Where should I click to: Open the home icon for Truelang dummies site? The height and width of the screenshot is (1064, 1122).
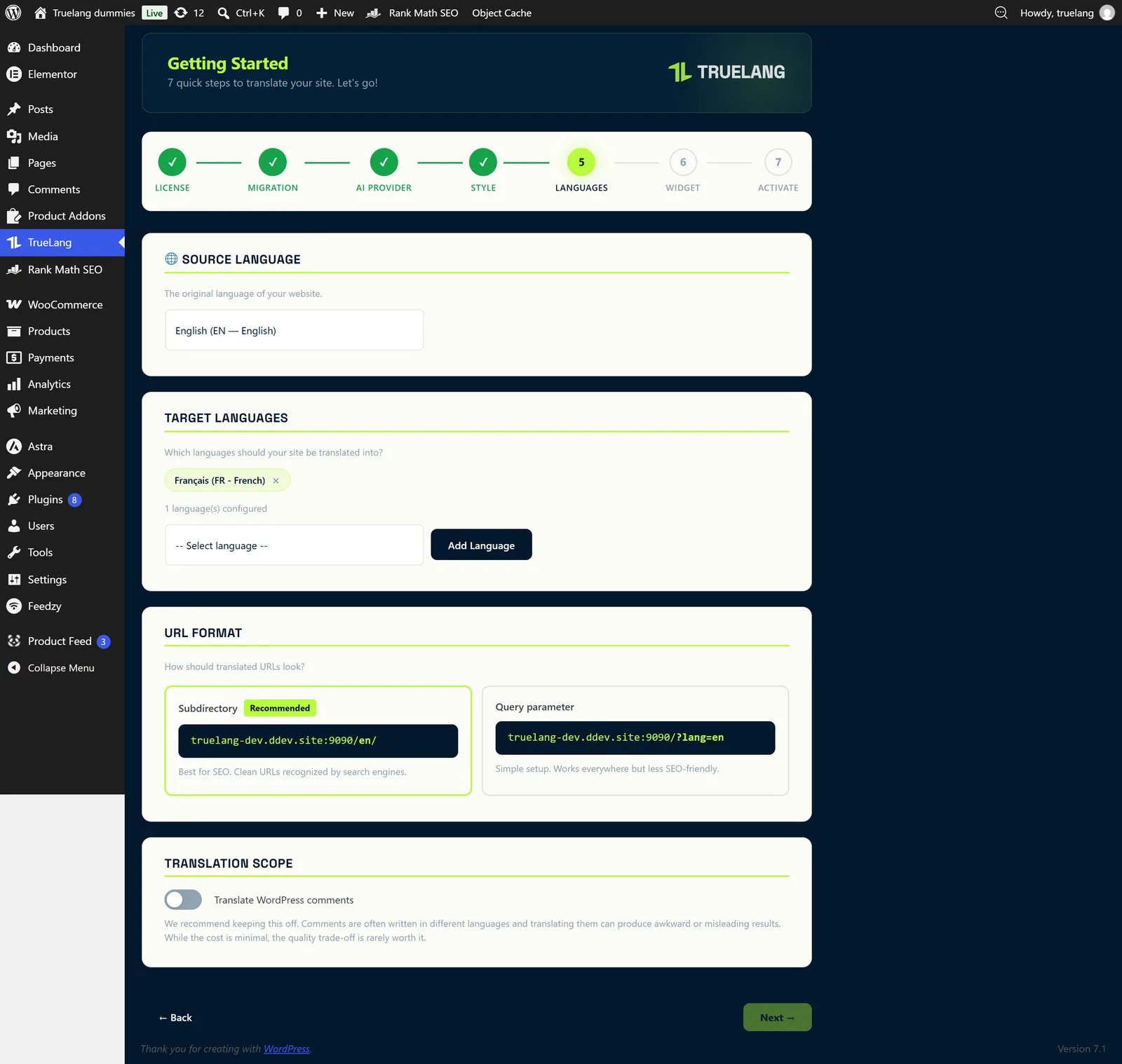click(x=40, y=13)
